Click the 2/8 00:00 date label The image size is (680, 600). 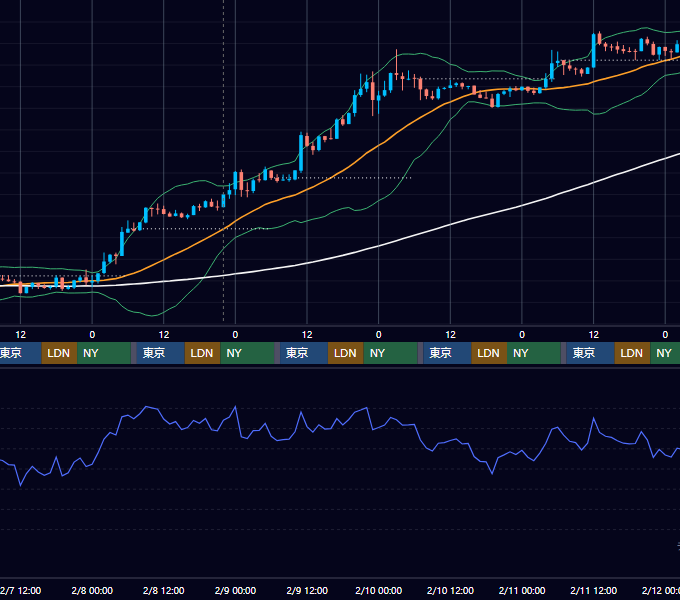(x=92, y=590)
